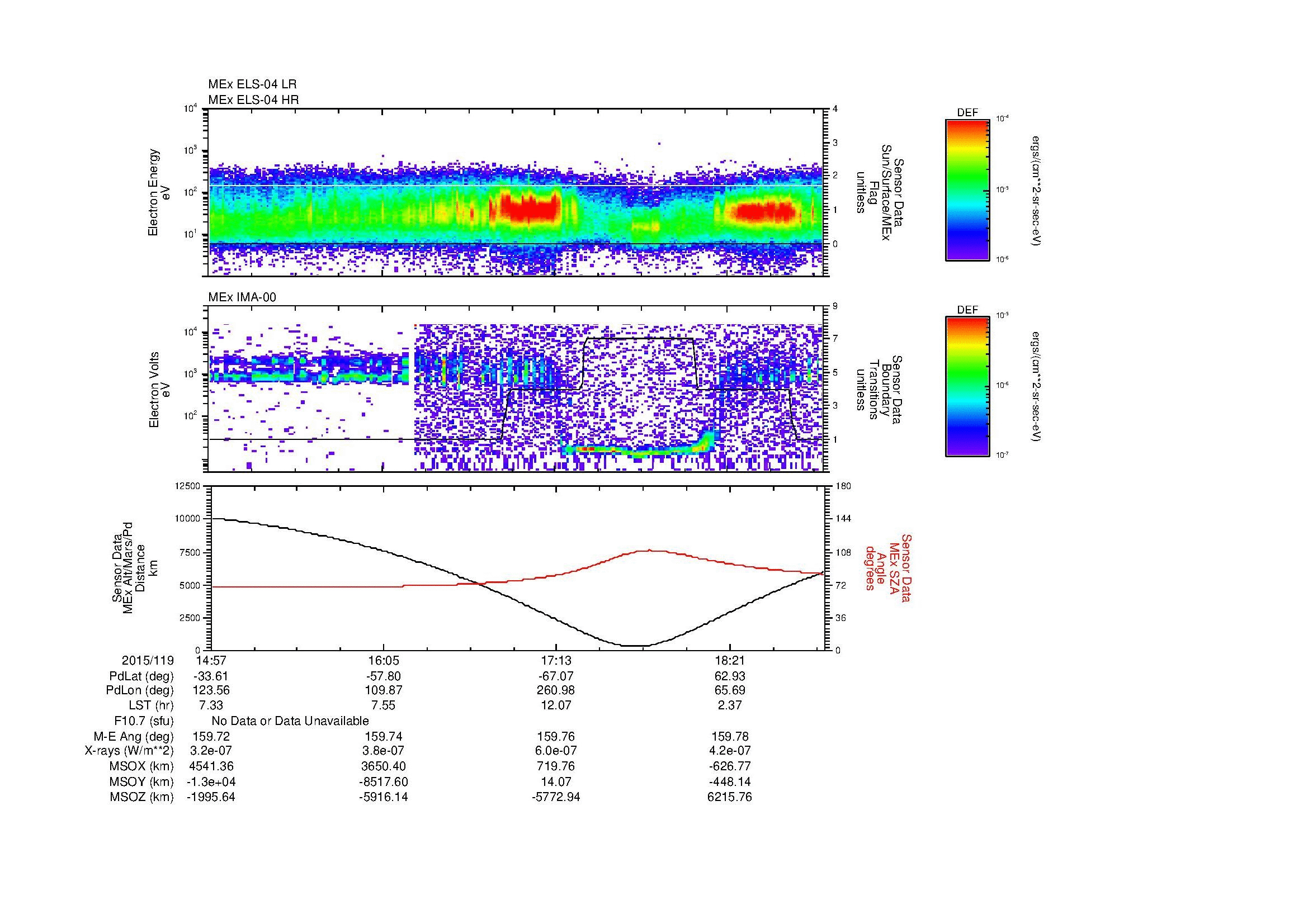Click the 'MSOY (km)' row label
The image size is (1308, 924).
(141, 781)
